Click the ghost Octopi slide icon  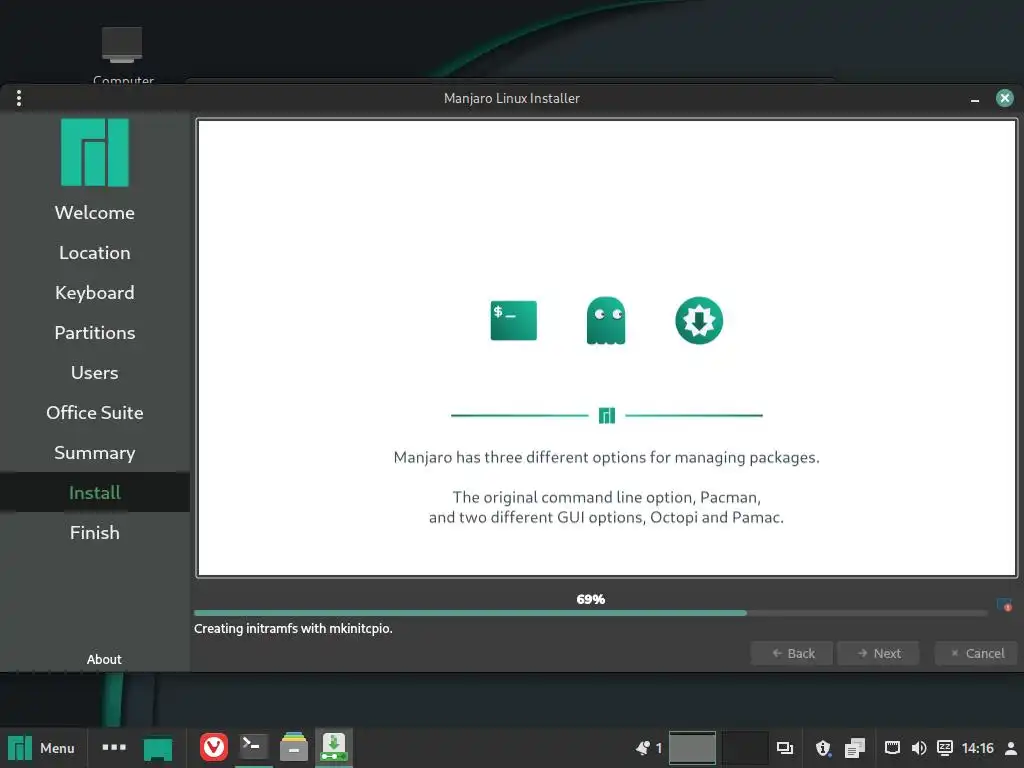click(x=606, y=320)
